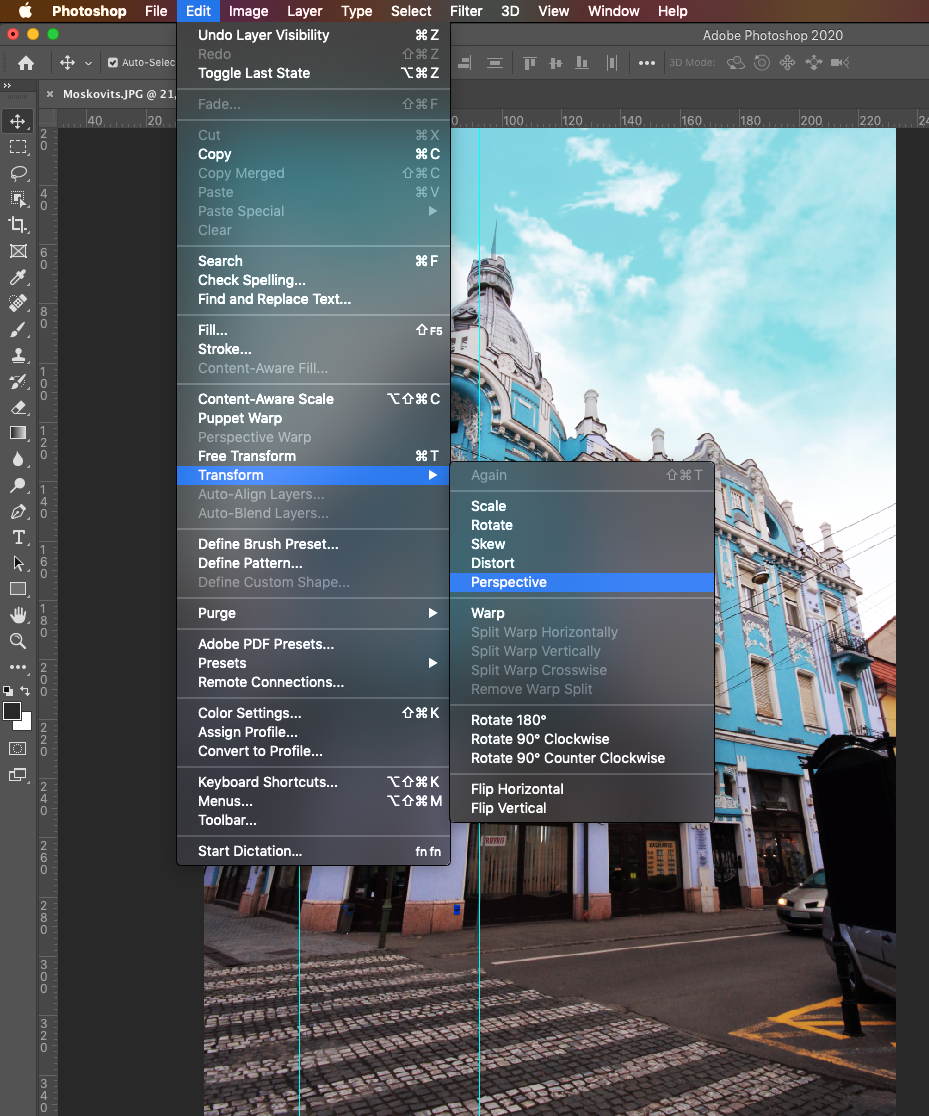
Task: Toggle Quick Mask mode
Action: [18, 748]
